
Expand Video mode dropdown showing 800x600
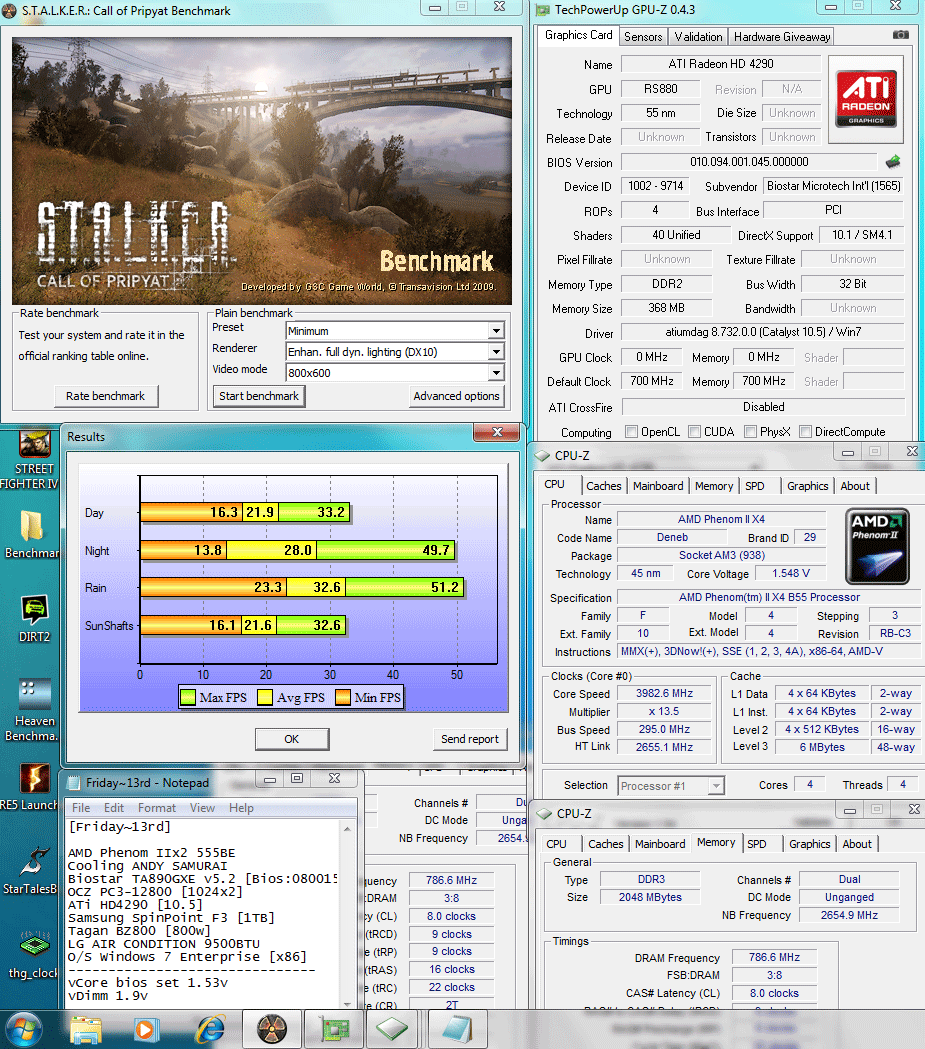[496, 373]
